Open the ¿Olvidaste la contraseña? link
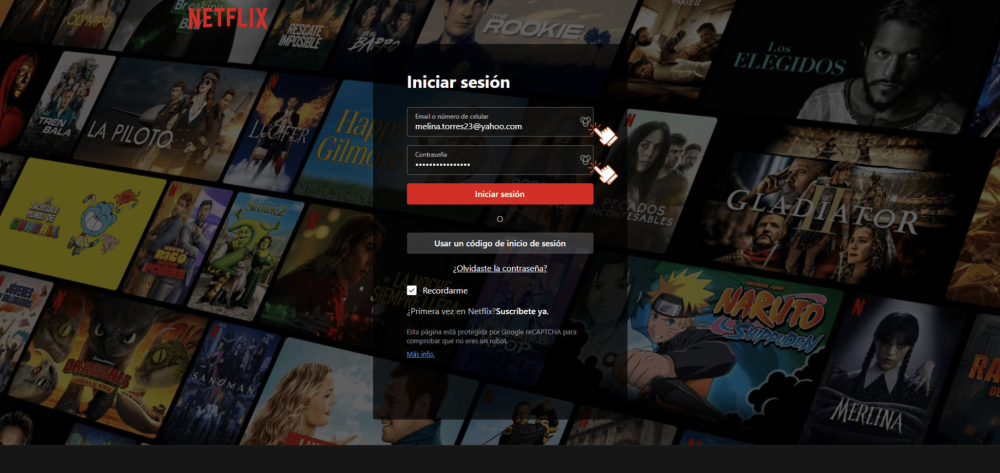The width and height of the screenshot is (1000, 473). click(x=500, y=268)
